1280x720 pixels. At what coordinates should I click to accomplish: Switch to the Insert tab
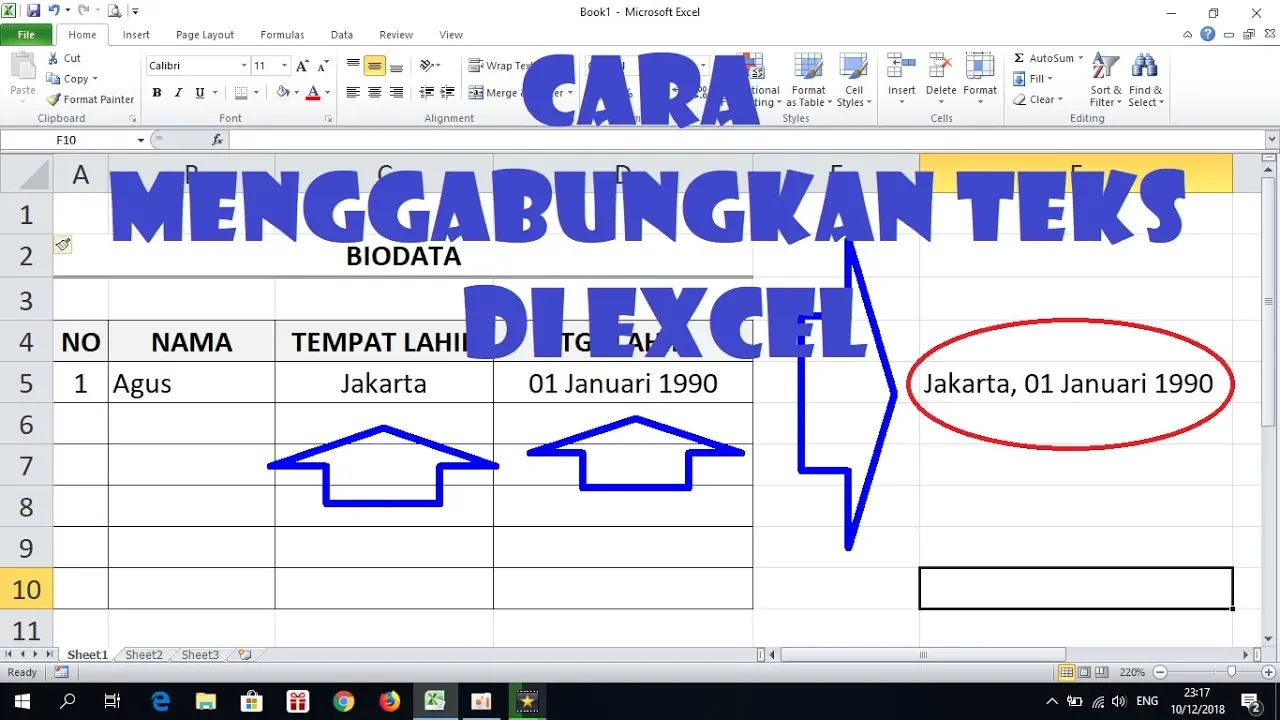pyautogui.click(x=136, y=35)
